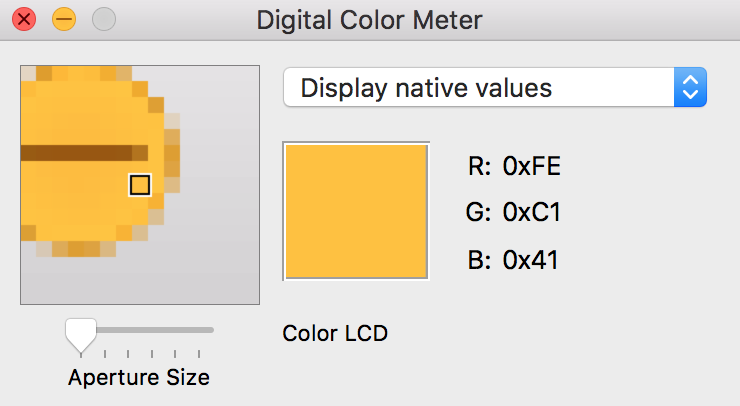Viewport: 740px width, 406px height.
Task: Click the "Color LCD" display profile label
Action: pyautogui.click(x=335, y=333)
